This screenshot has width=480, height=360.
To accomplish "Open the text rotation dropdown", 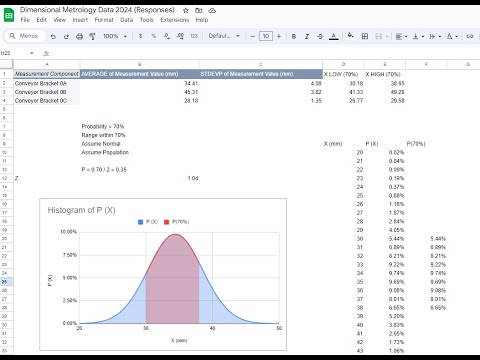I will click(452, 36).
